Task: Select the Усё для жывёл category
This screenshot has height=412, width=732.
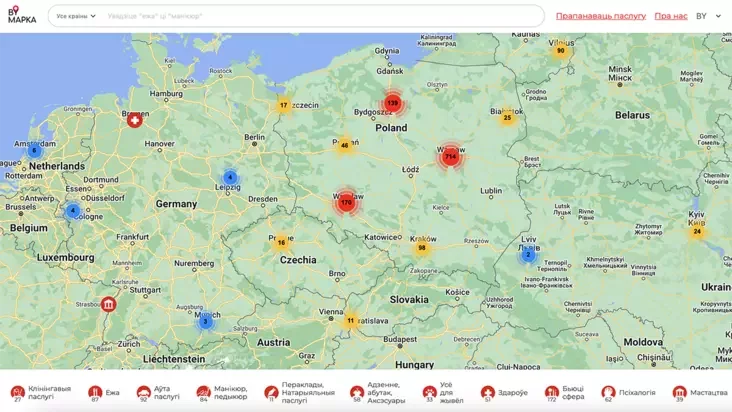Action: click(443, 392)
